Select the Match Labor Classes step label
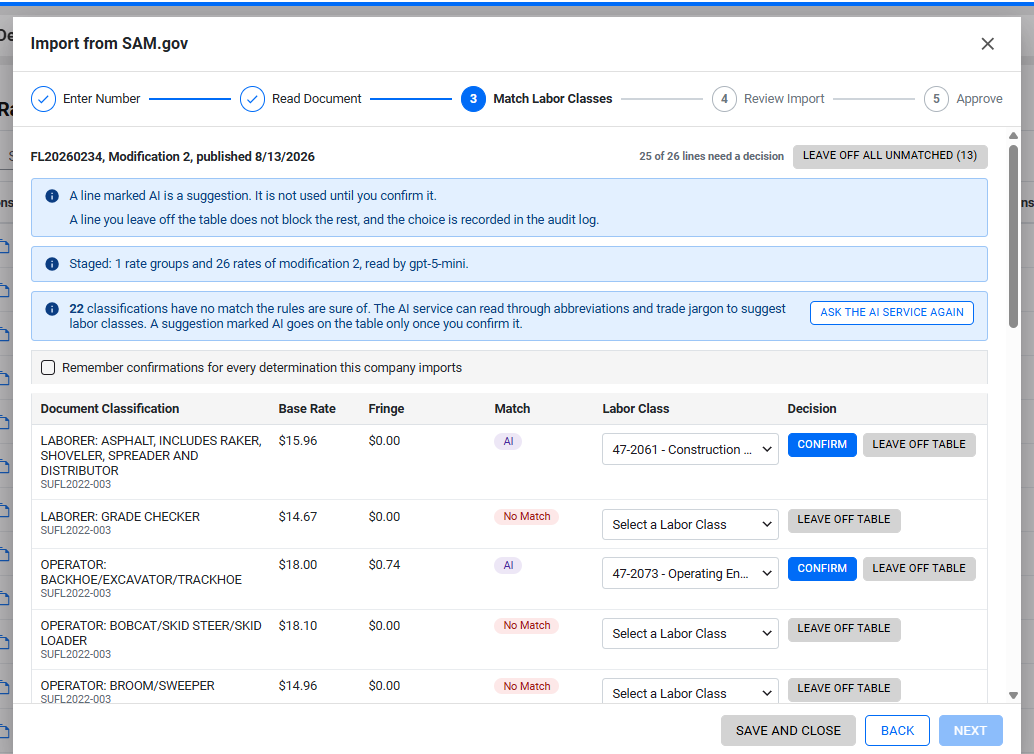Viewport: 1034px width, 754px height. [x=553, y=99]
